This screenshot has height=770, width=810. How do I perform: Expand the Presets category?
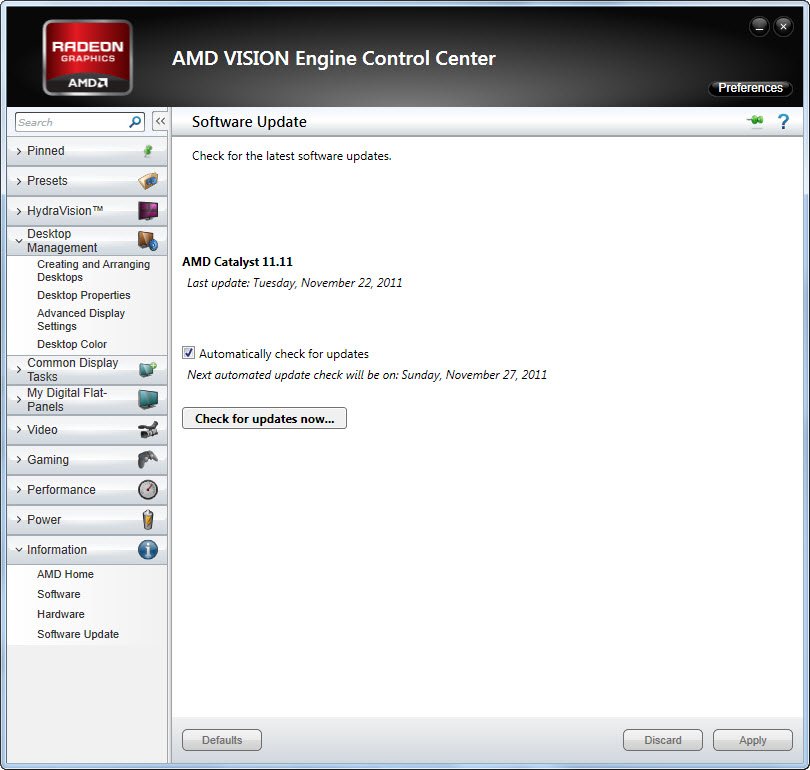tap(47, 181)
